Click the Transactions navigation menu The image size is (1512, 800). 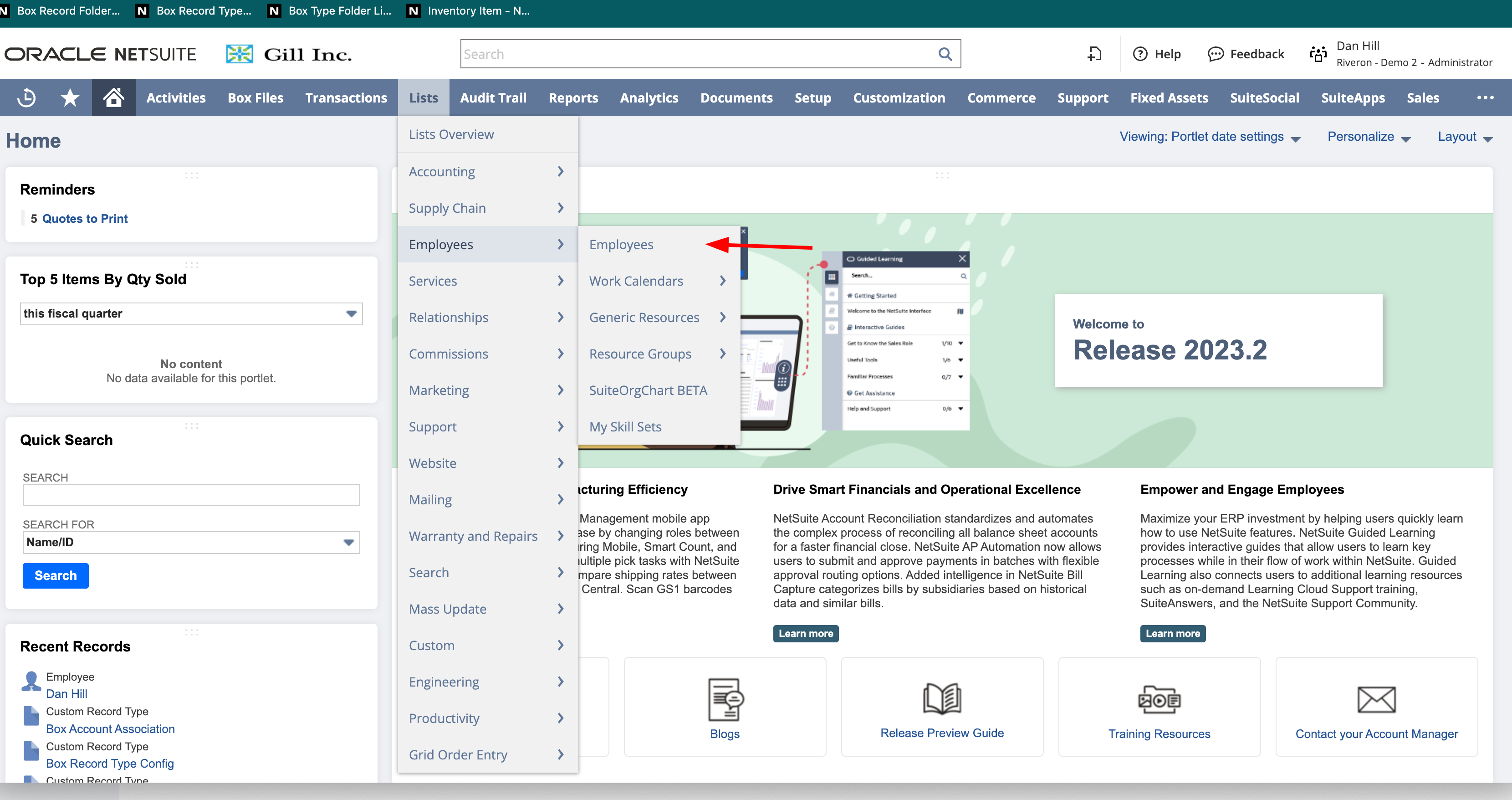pos(346,97)
